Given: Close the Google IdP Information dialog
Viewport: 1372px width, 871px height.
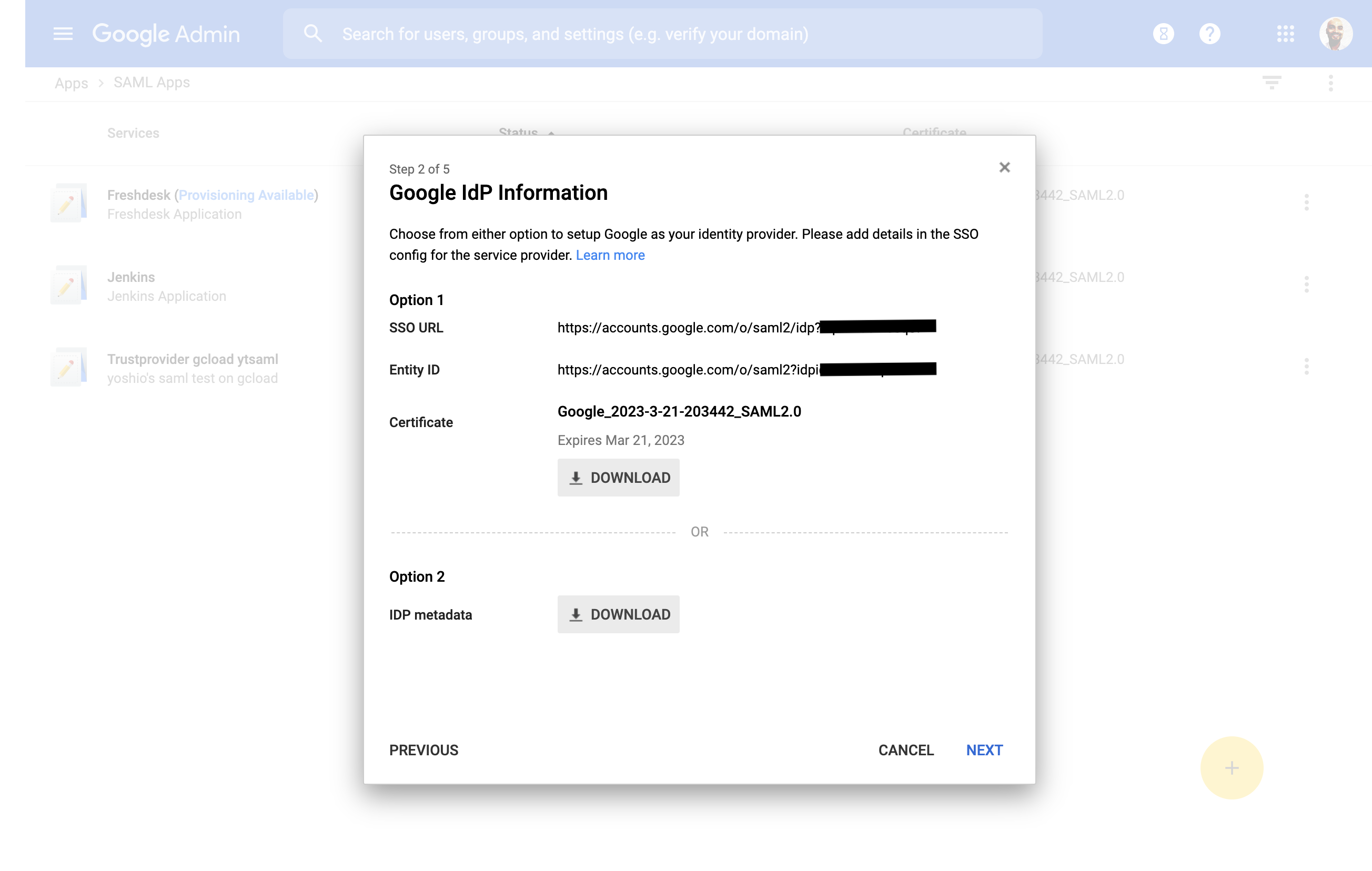Looking at the screenshot, I should 1004,167.
